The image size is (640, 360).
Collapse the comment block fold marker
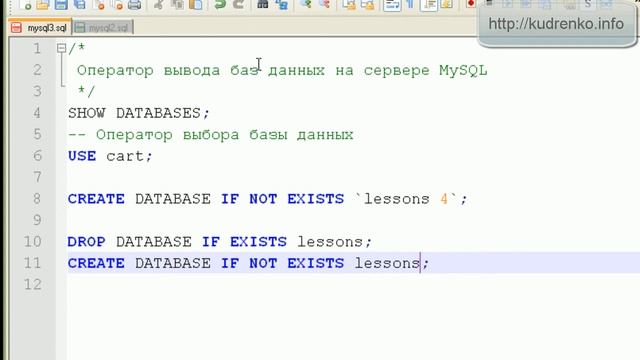62,48
